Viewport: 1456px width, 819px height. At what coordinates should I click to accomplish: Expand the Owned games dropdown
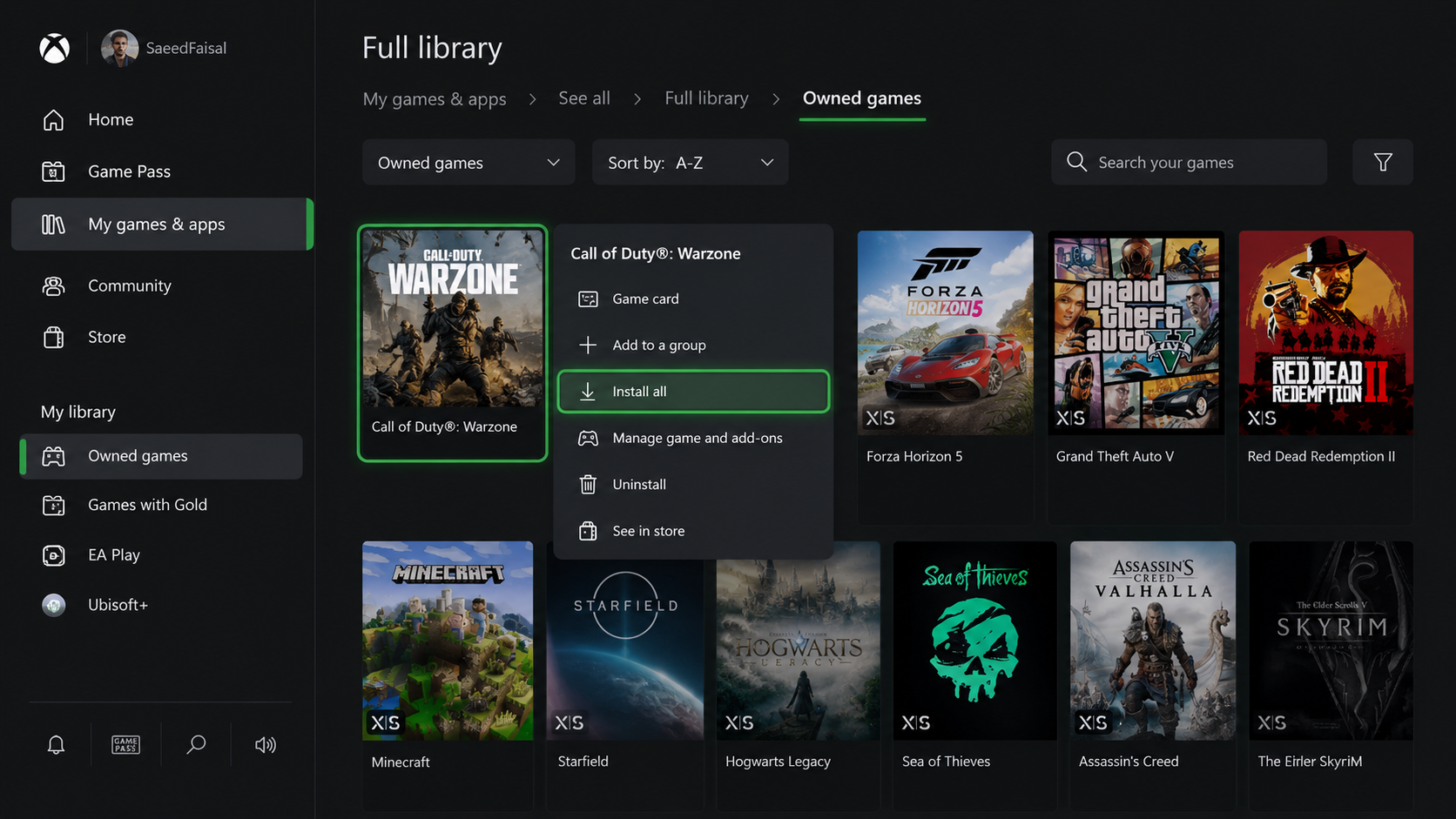(x=468, y=162)
